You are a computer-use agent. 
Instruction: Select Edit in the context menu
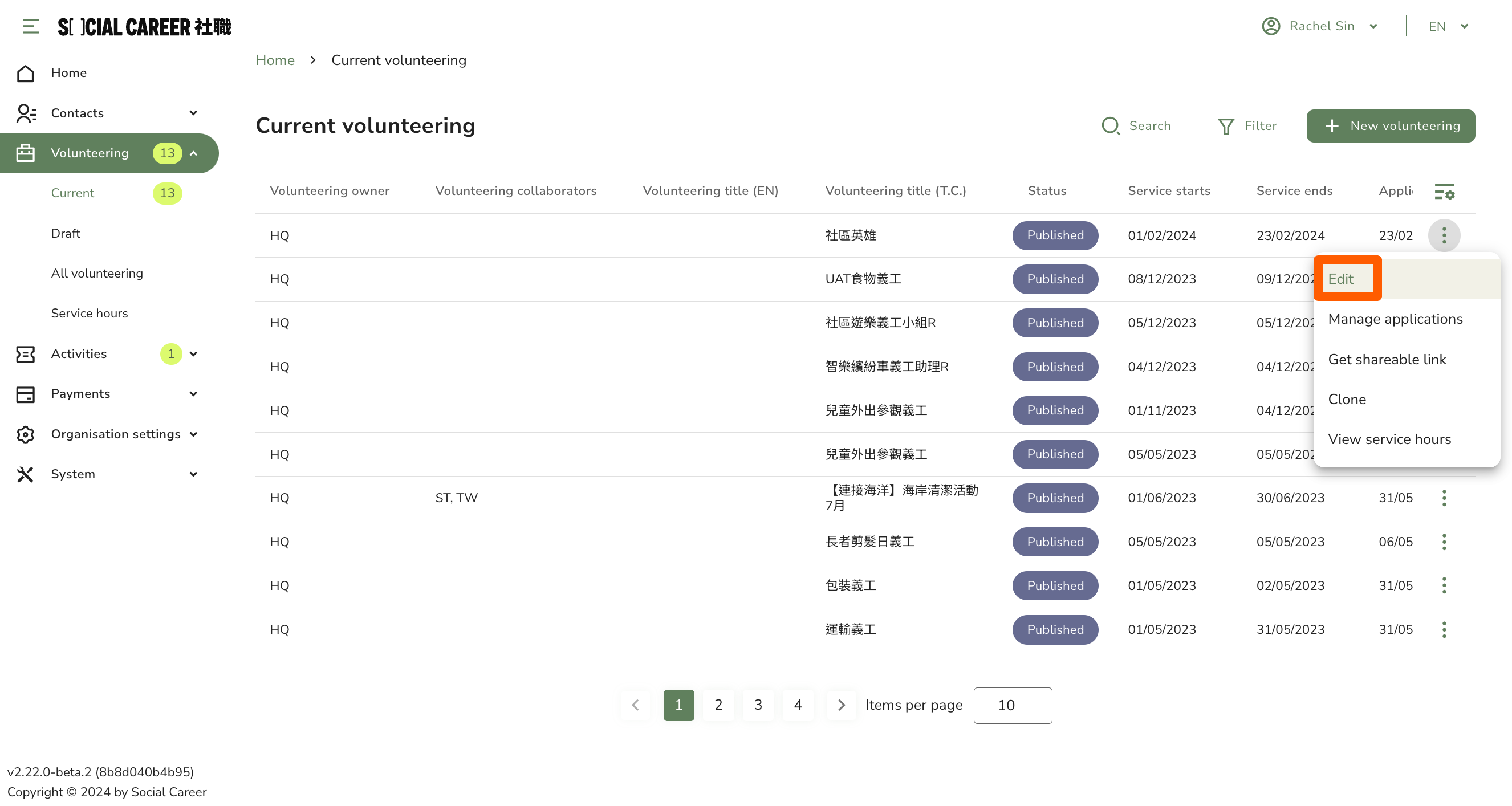(1340, 279)
